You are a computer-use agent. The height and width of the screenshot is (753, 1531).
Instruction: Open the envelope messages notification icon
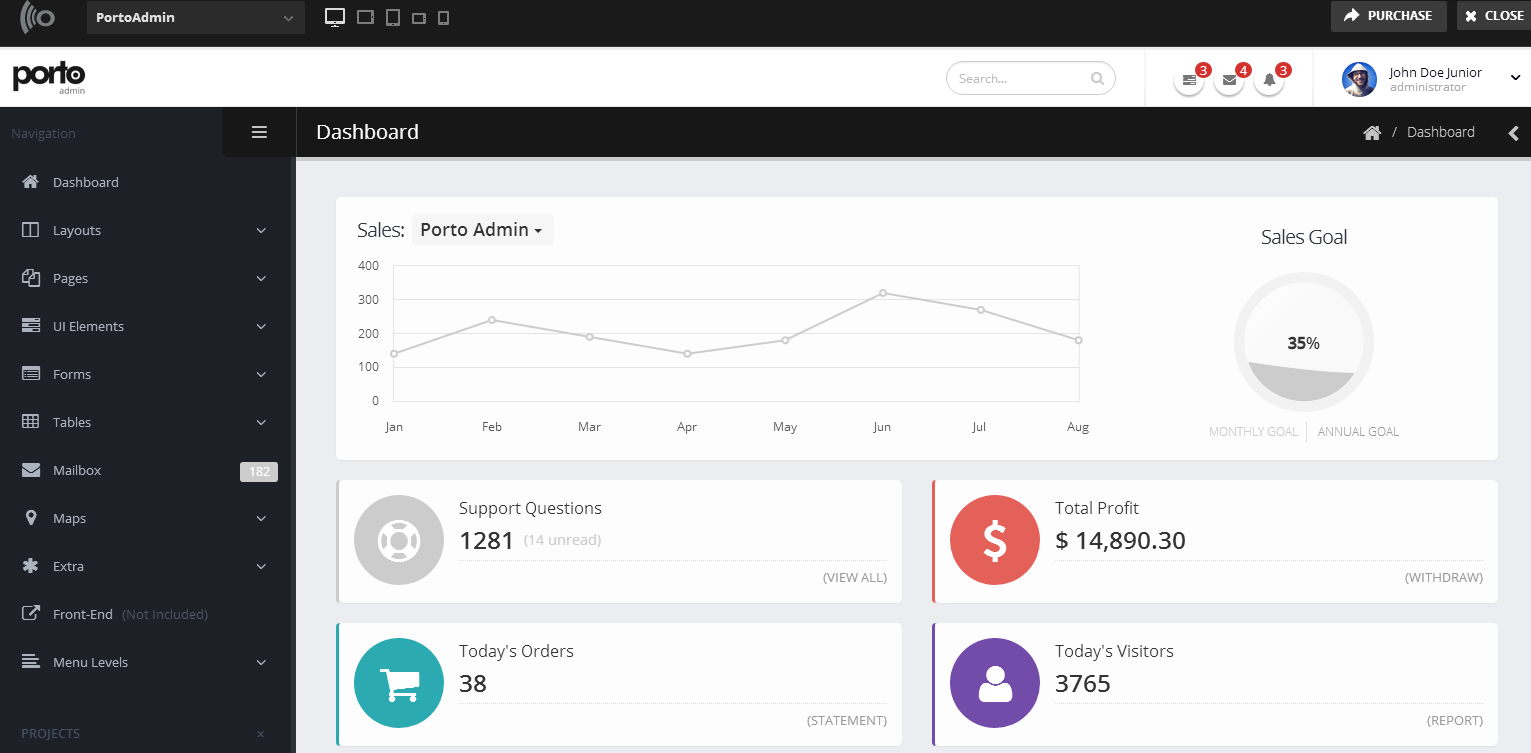point(1229,80)
